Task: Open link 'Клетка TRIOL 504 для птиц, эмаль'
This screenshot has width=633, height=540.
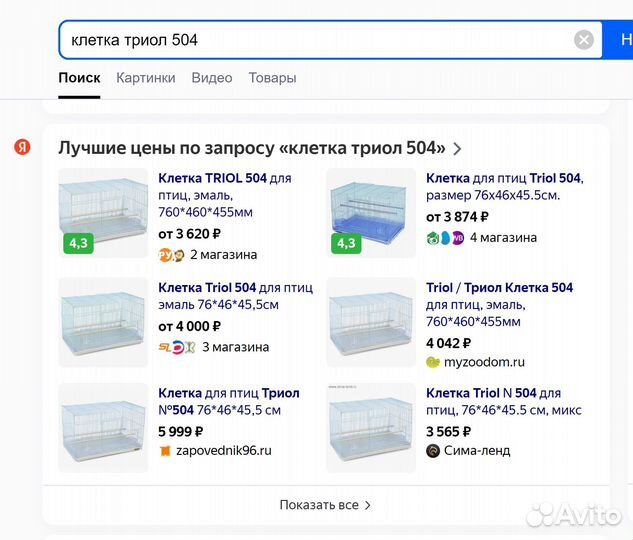Action: click(x=225, y=195)
